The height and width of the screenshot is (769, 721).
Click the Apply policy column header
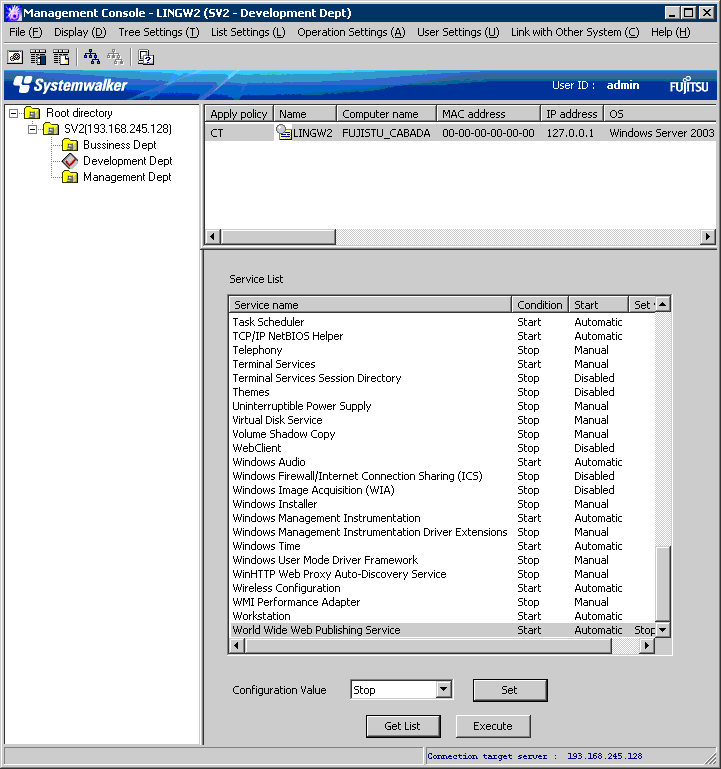point(239,114)
